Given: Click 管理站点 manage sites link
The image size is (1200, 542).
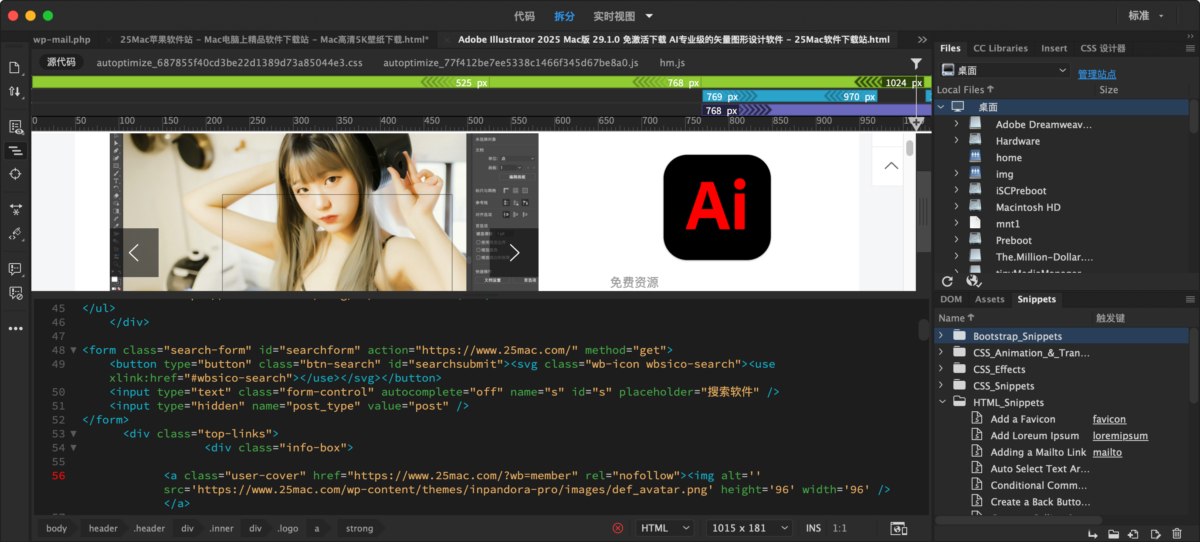Looking at the screenshot, I should 1097,74.
